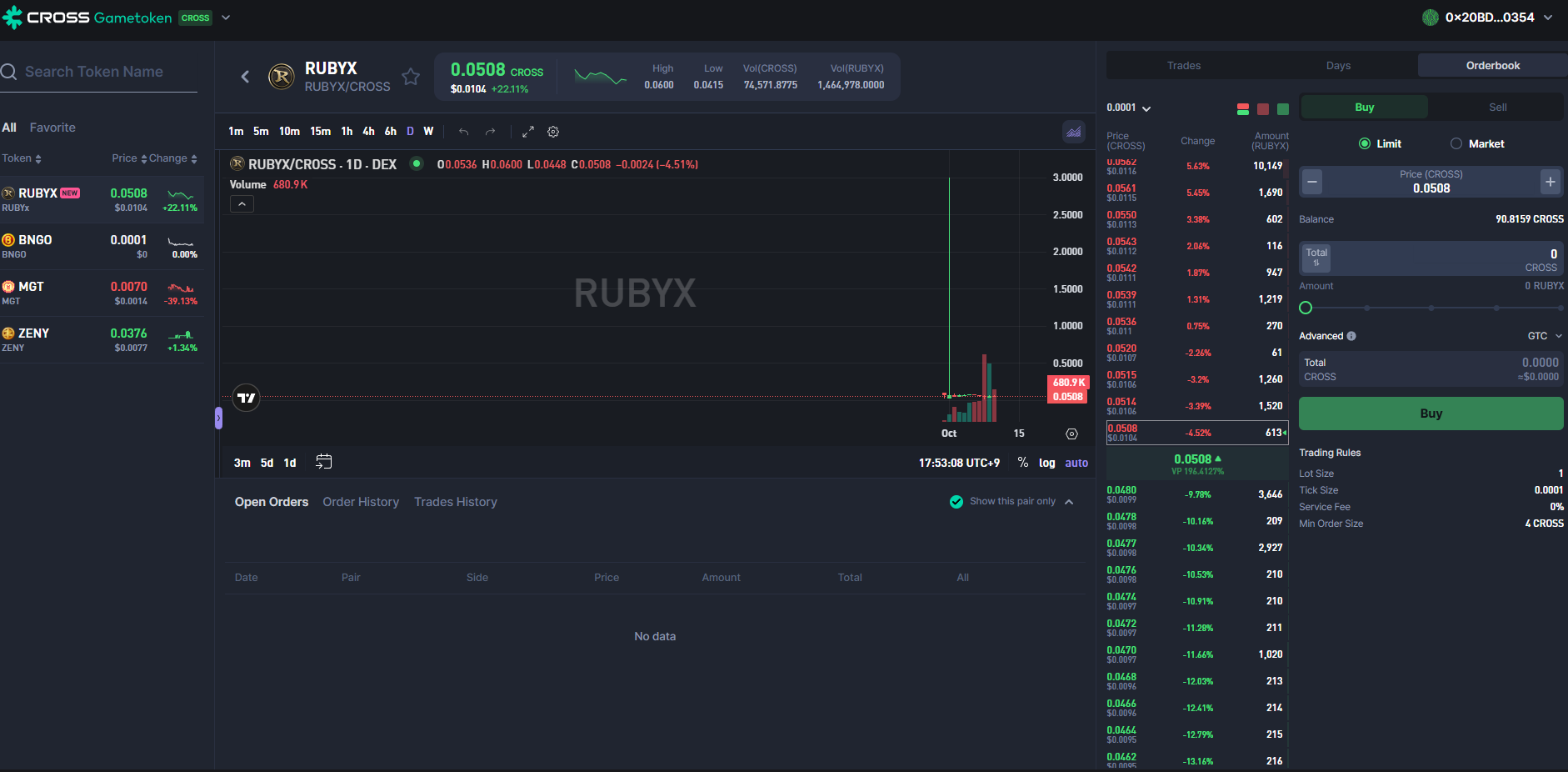
Task: Increase the price with the plus button
Action: coord(1551,181)
